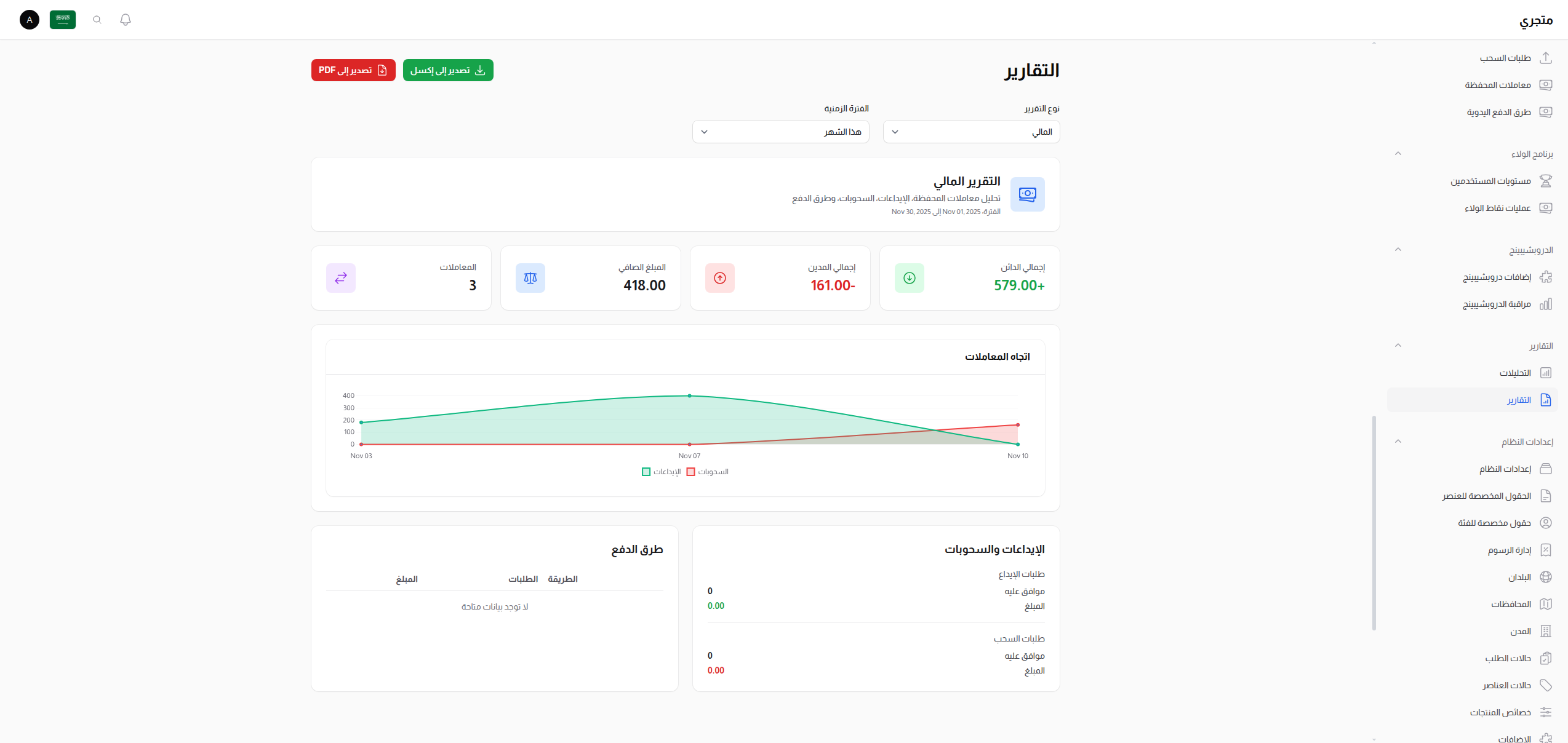Open طلبات السحب sidebar item
1568x743 pixels.
1505,58
